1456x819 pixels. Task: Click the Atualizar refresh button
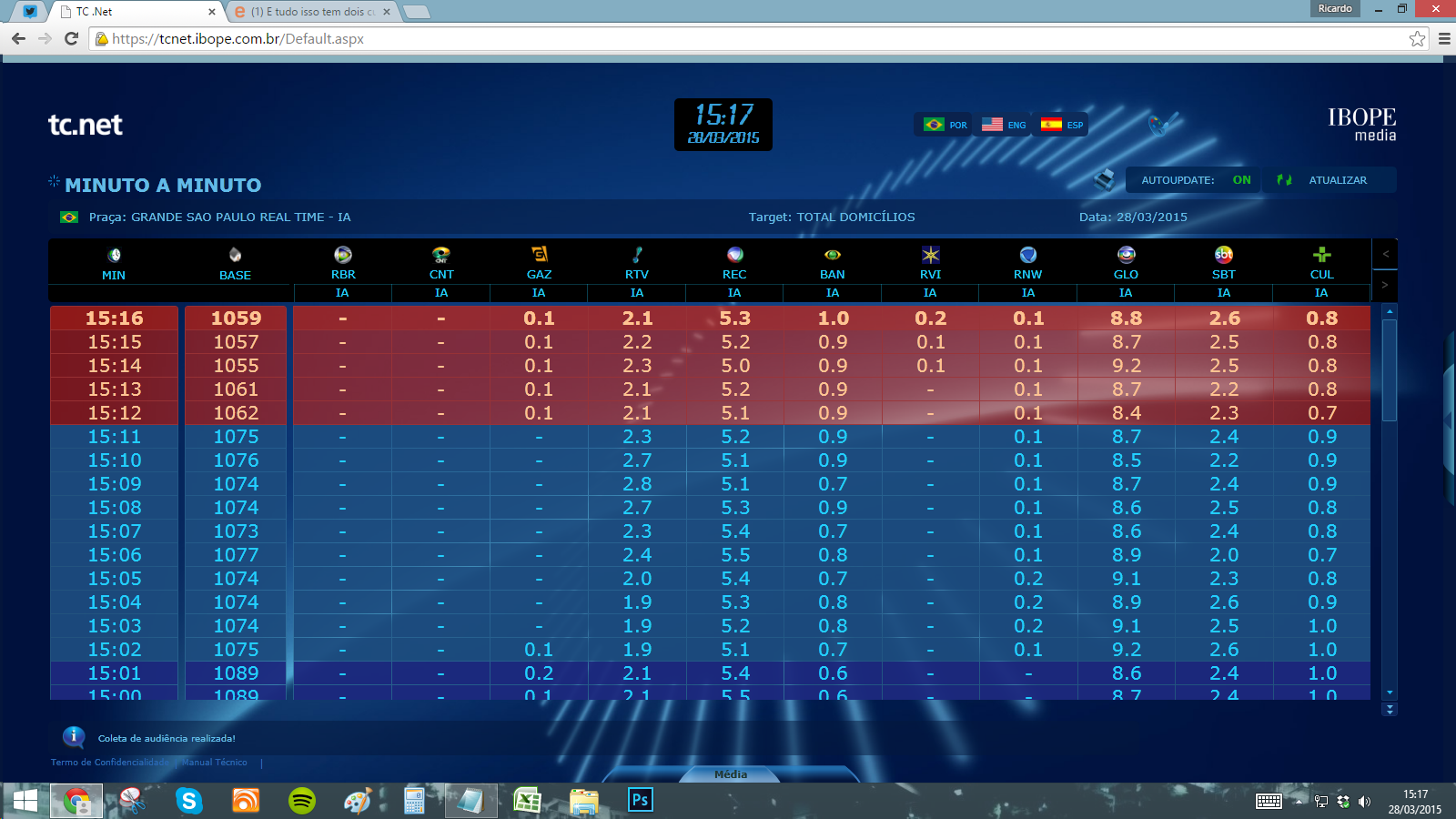click(1337, 180)
